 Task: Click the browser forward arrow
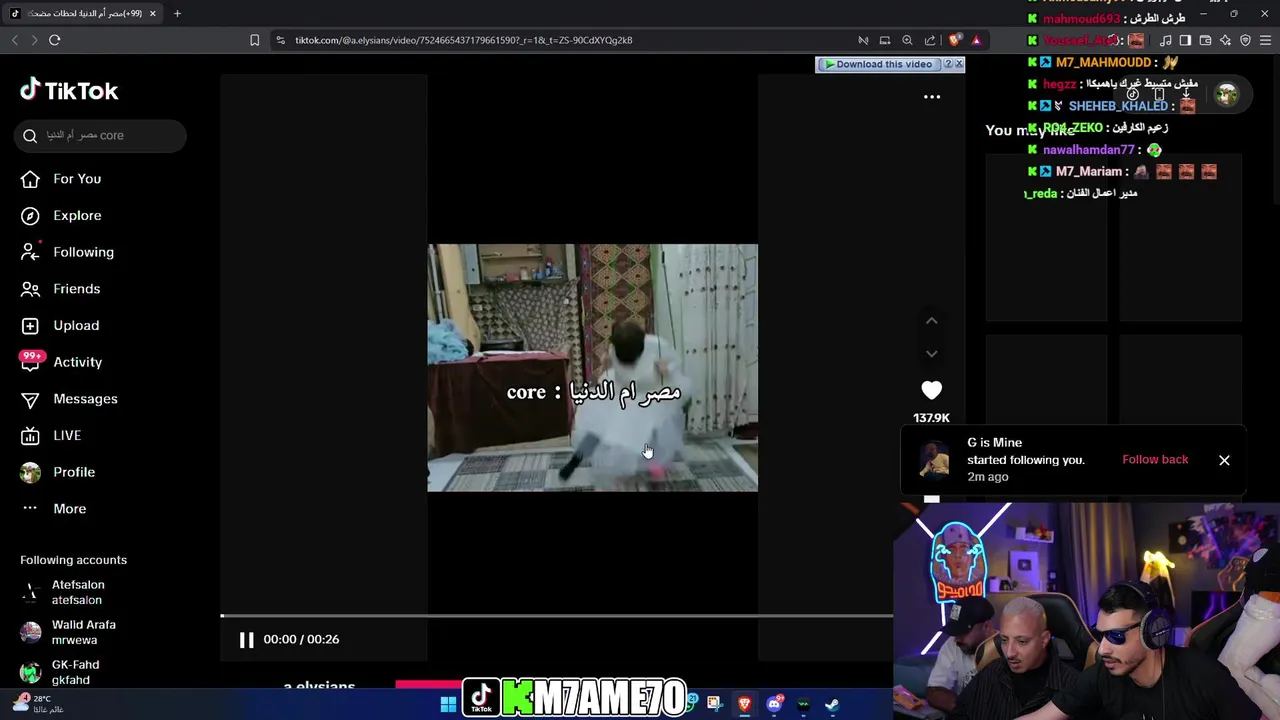34,40
